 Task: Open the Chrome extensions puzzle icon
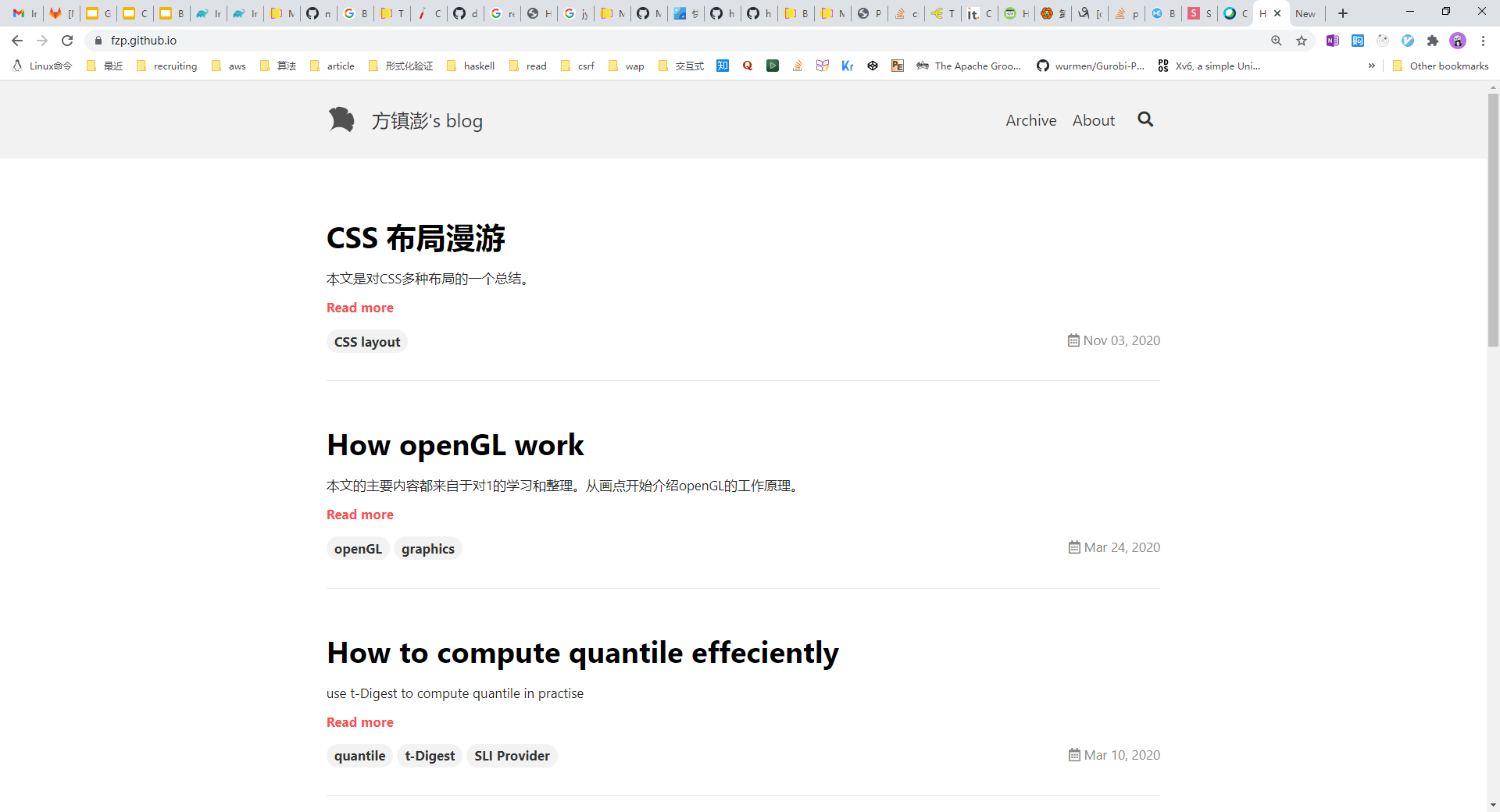tap(1433, 41)
